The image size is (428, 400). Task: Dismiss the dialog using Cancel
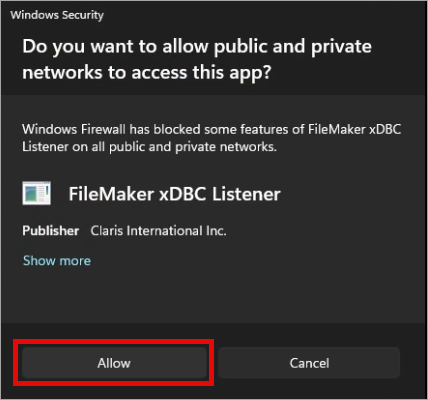tap(309, 363)
